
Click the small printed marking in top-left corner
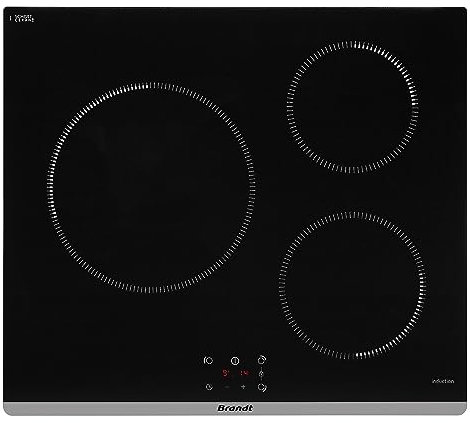point(23,18)
